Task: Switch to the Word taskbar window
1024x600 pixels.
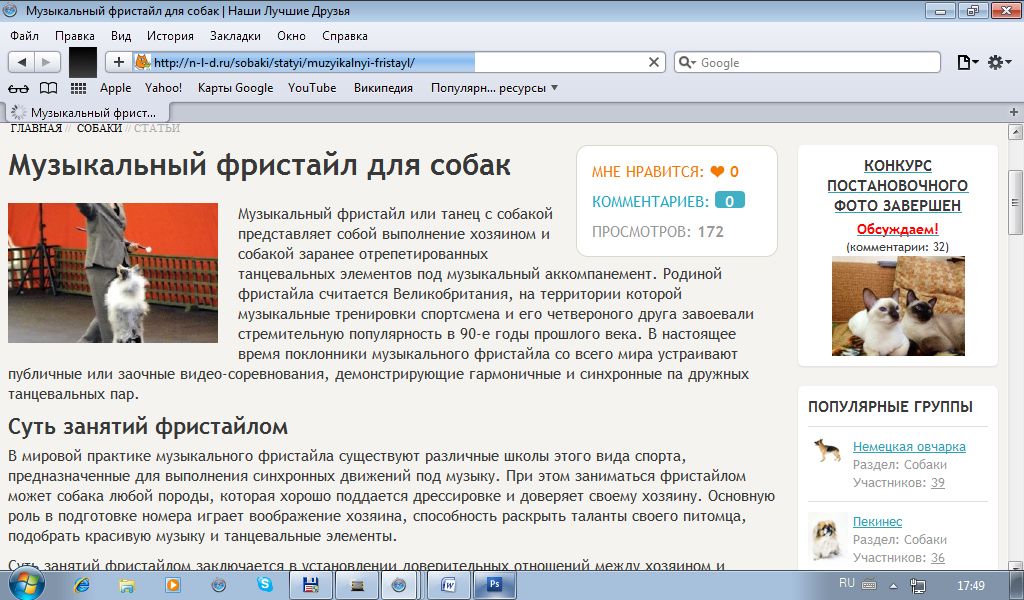Action: tap(449, 586)
